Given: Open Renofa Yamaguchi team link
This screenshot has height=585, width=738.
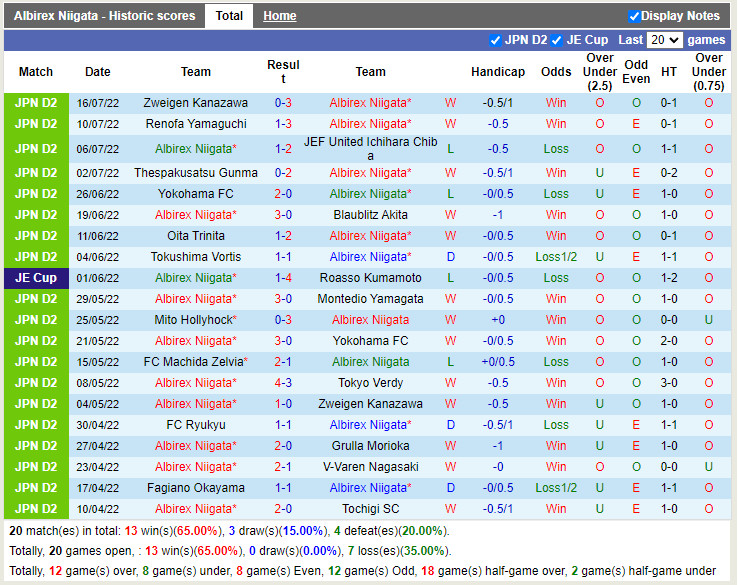Looking at the screenshot, I should pos(196,124).
